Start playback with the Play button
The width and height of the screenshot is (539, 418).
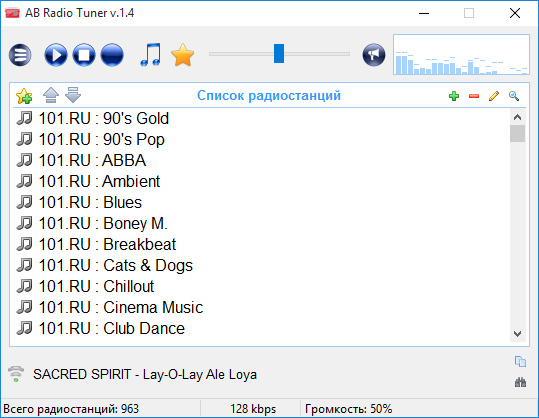point(56,55)
